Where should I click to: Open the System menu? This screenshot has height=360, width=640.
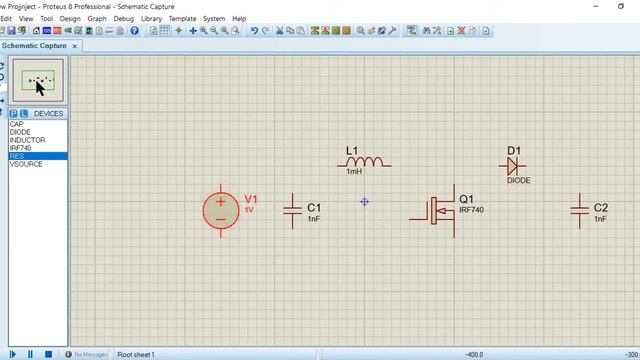point(214,18)
